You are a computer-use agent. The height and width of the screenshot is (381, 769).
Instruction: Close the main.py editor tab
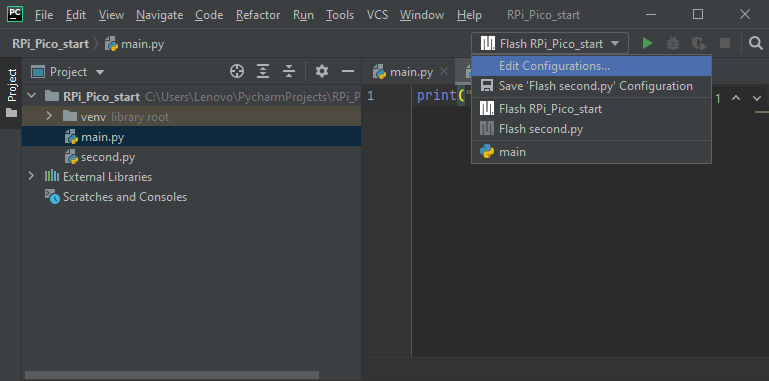coord(444,72)
